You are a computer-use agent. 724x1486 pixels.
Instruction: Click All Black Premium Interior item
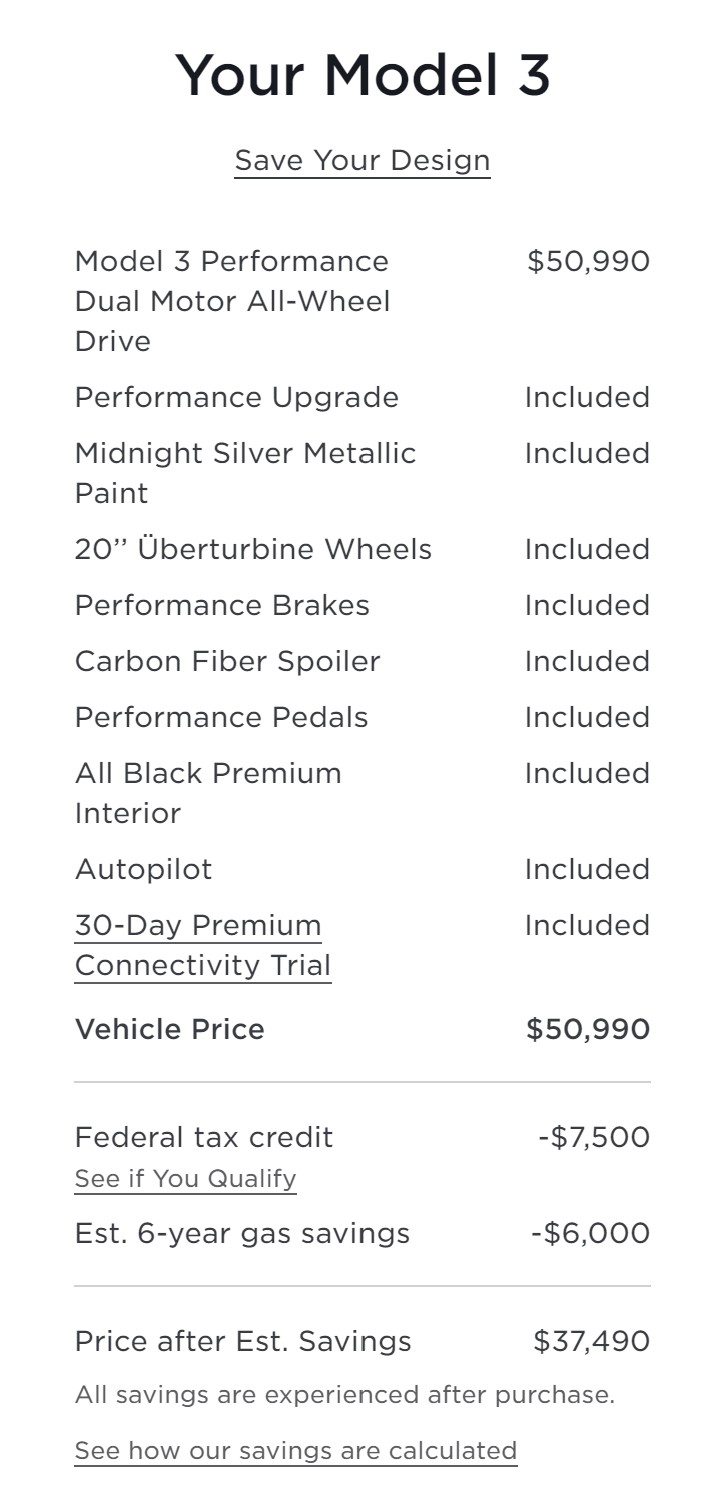(x=208, y=792)
